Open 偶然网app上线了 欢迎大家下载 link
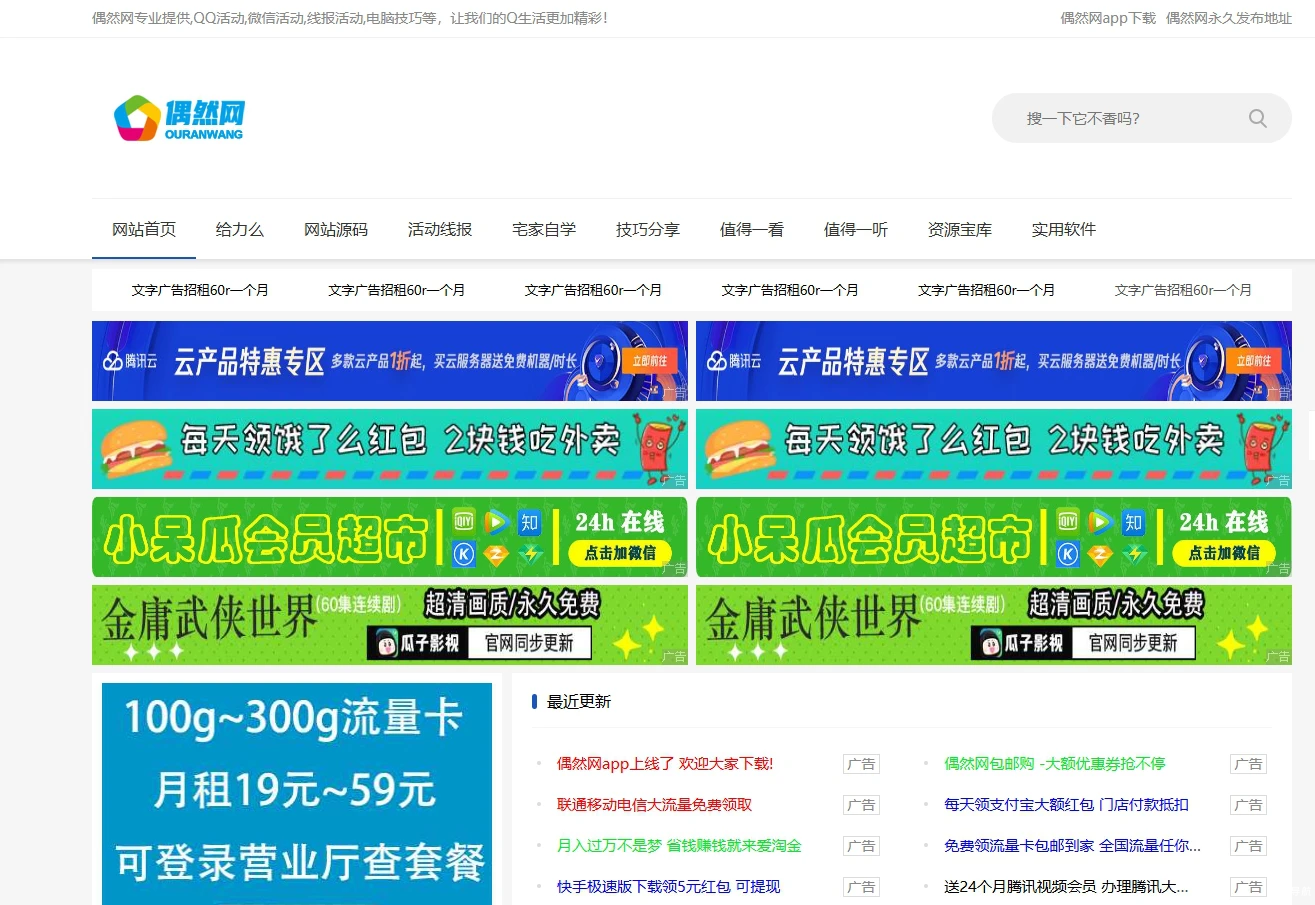 [x=665, y=764]
